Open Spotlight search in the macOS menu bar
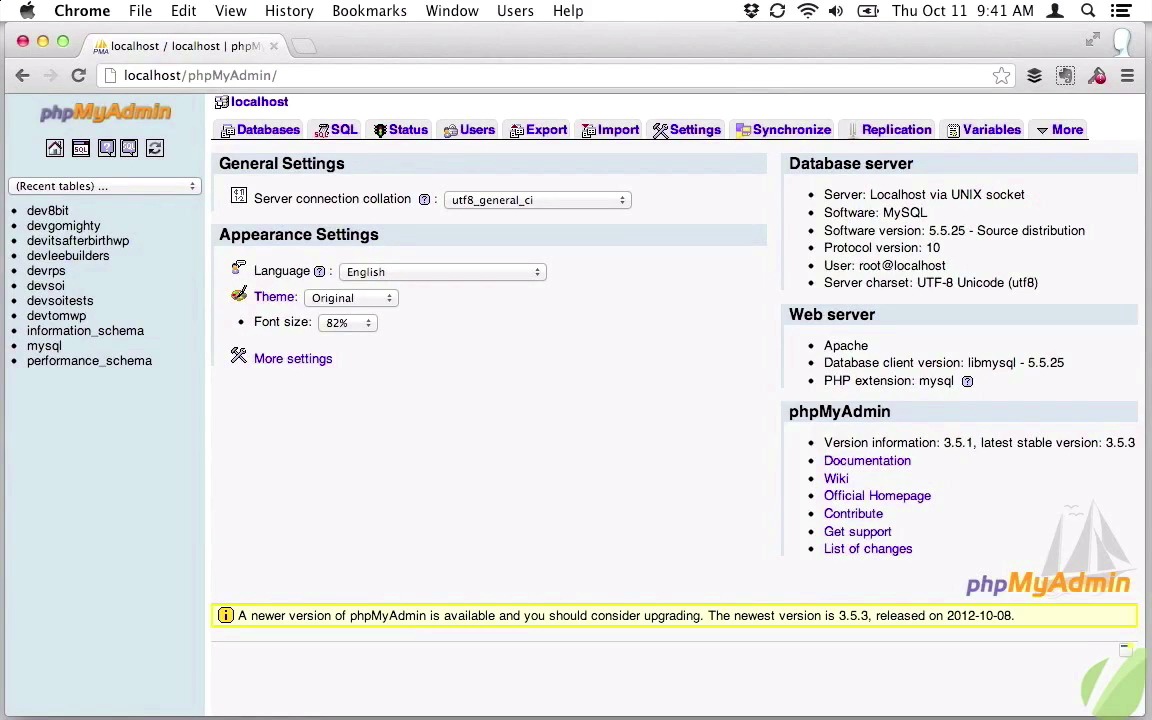The image size is (1152, 720). click(x=1088, y=10)
